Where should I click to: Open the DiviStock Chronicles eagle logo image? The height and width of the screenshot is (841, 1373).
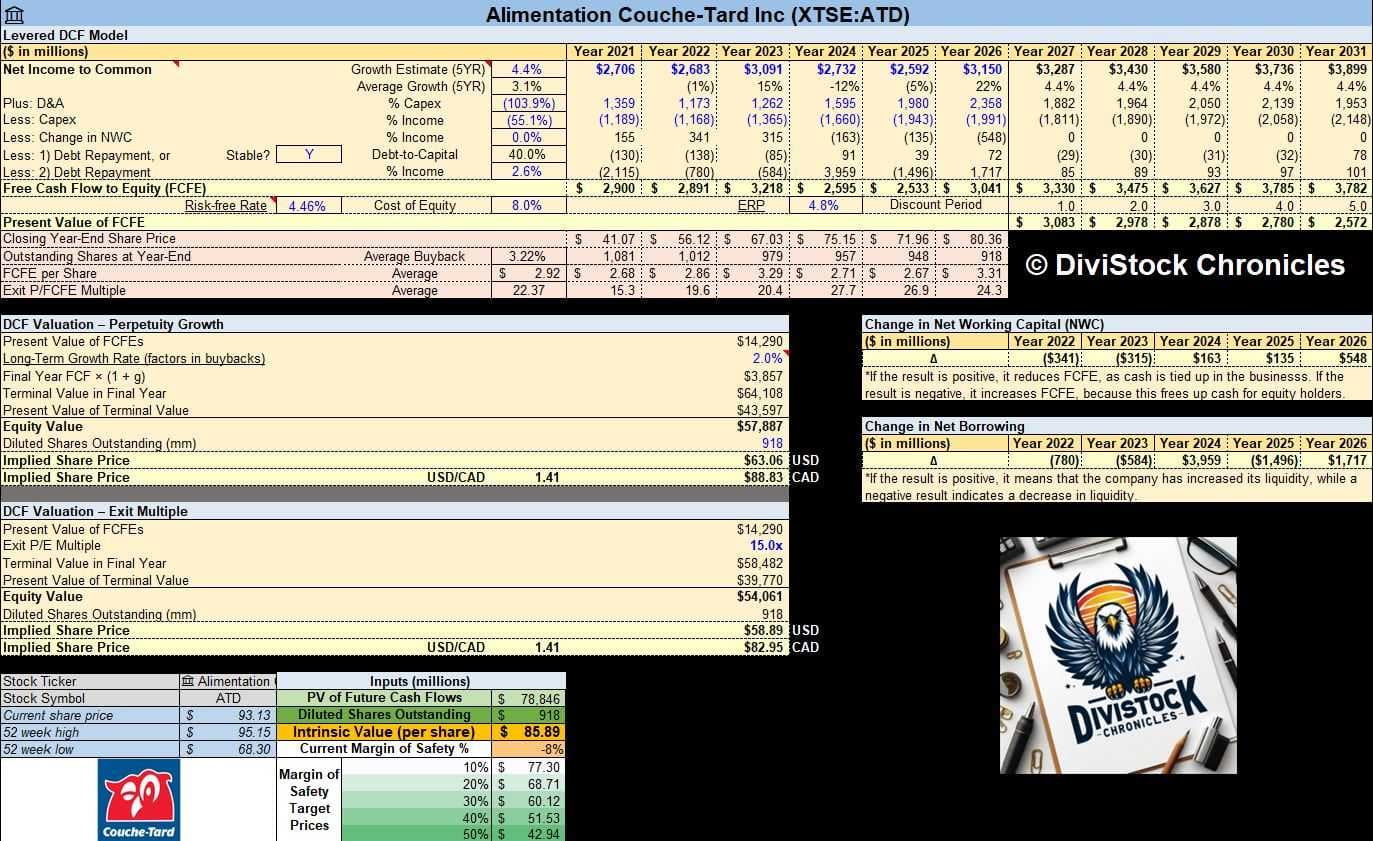1118,655
